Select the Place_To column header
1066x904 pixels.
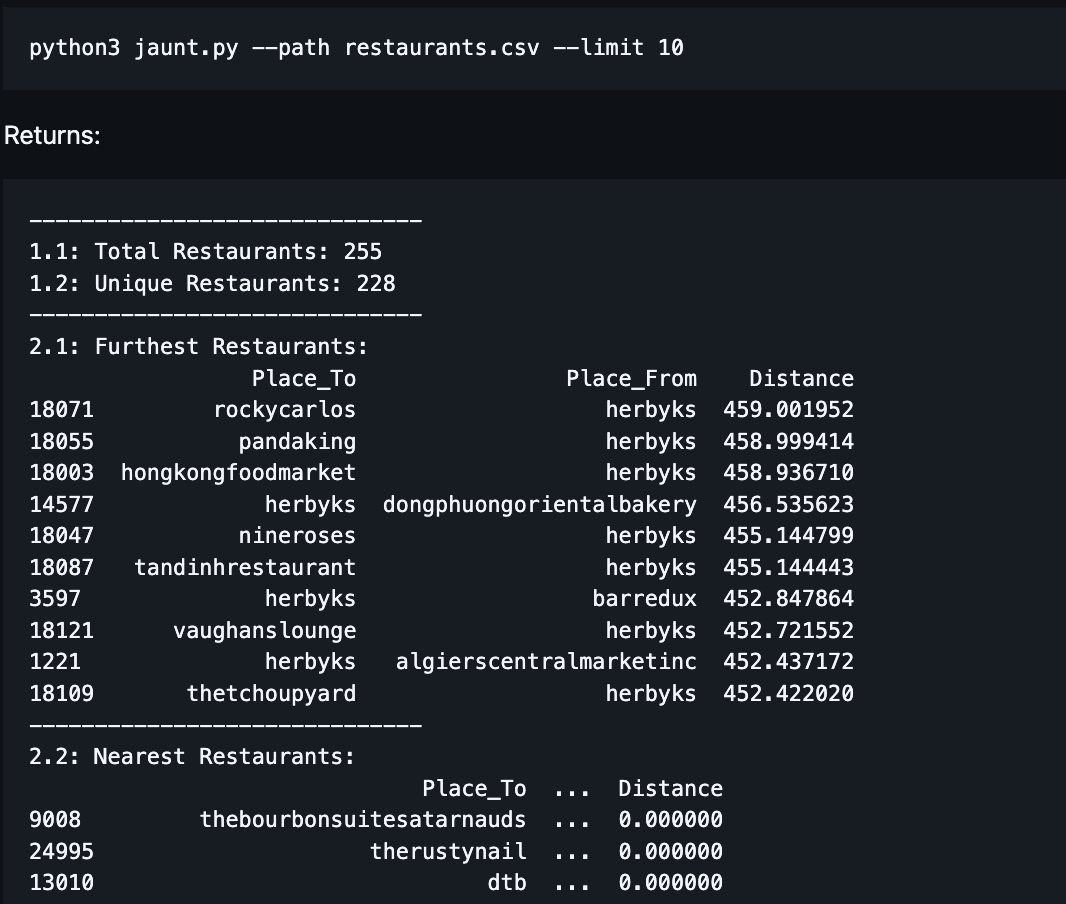303,378
